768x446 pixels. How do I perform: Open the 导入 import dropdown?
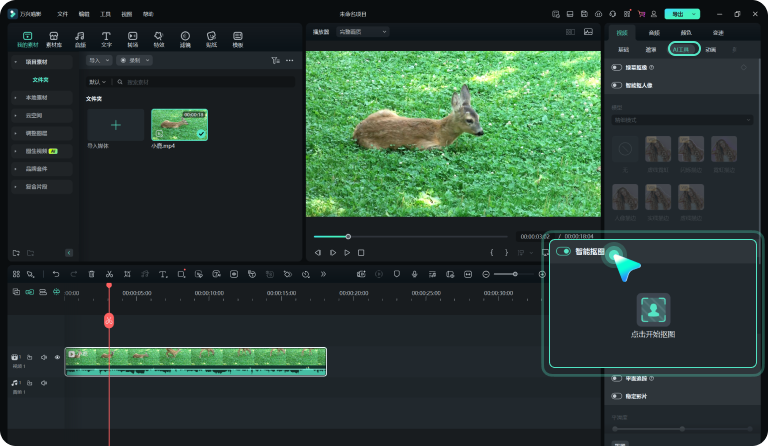tap(99, 60)
